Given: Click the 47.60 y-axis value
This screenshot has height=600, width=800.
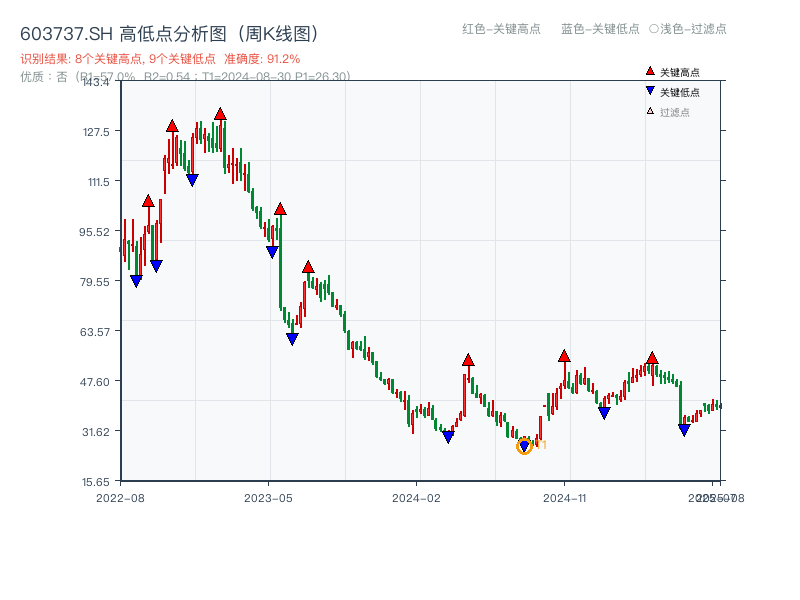Looking at the screenshot, I should pyautogui.click(x=94, y=382).
